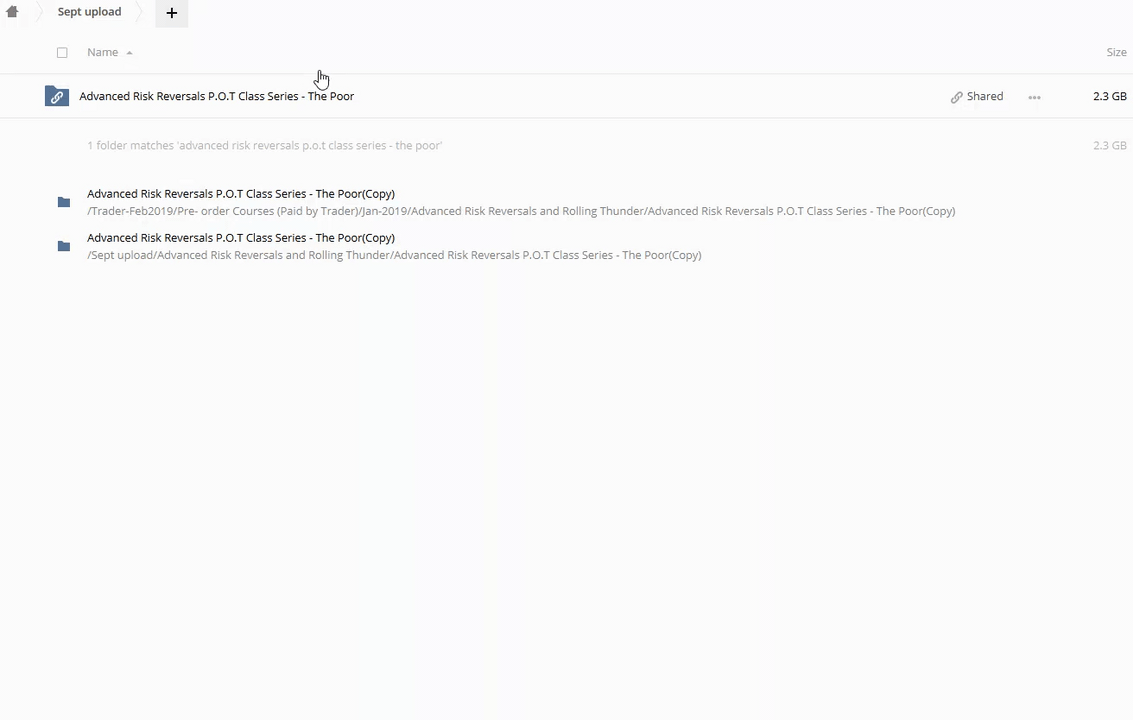Toggle sort direction arrow next to Name
The width and height of the screenshot is (1133, 720).
tap(129, 52)
